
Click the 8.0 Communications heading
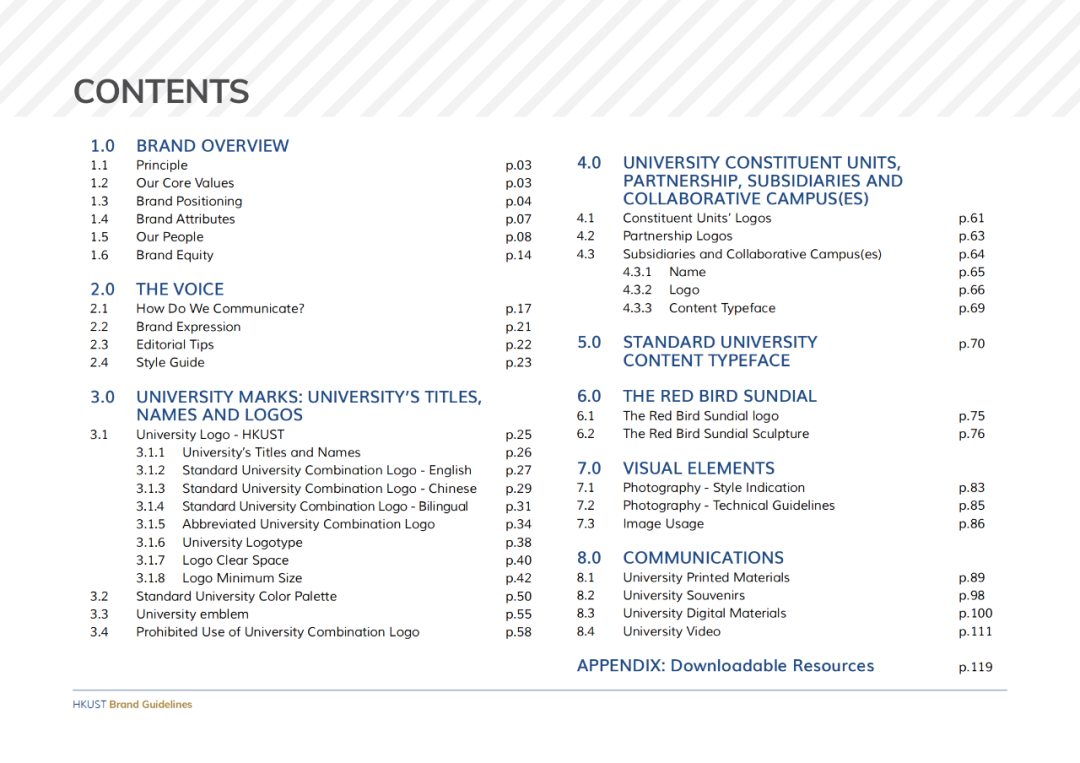point(703,558)
